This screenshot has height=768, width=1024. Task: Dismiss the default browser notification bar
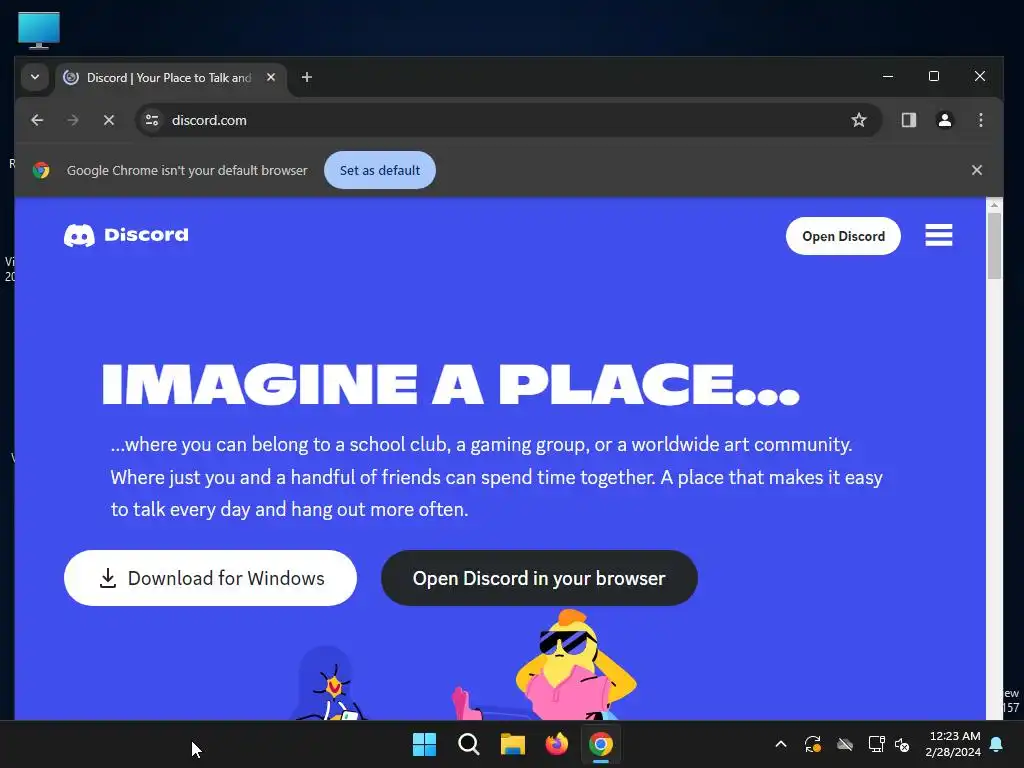976,170
